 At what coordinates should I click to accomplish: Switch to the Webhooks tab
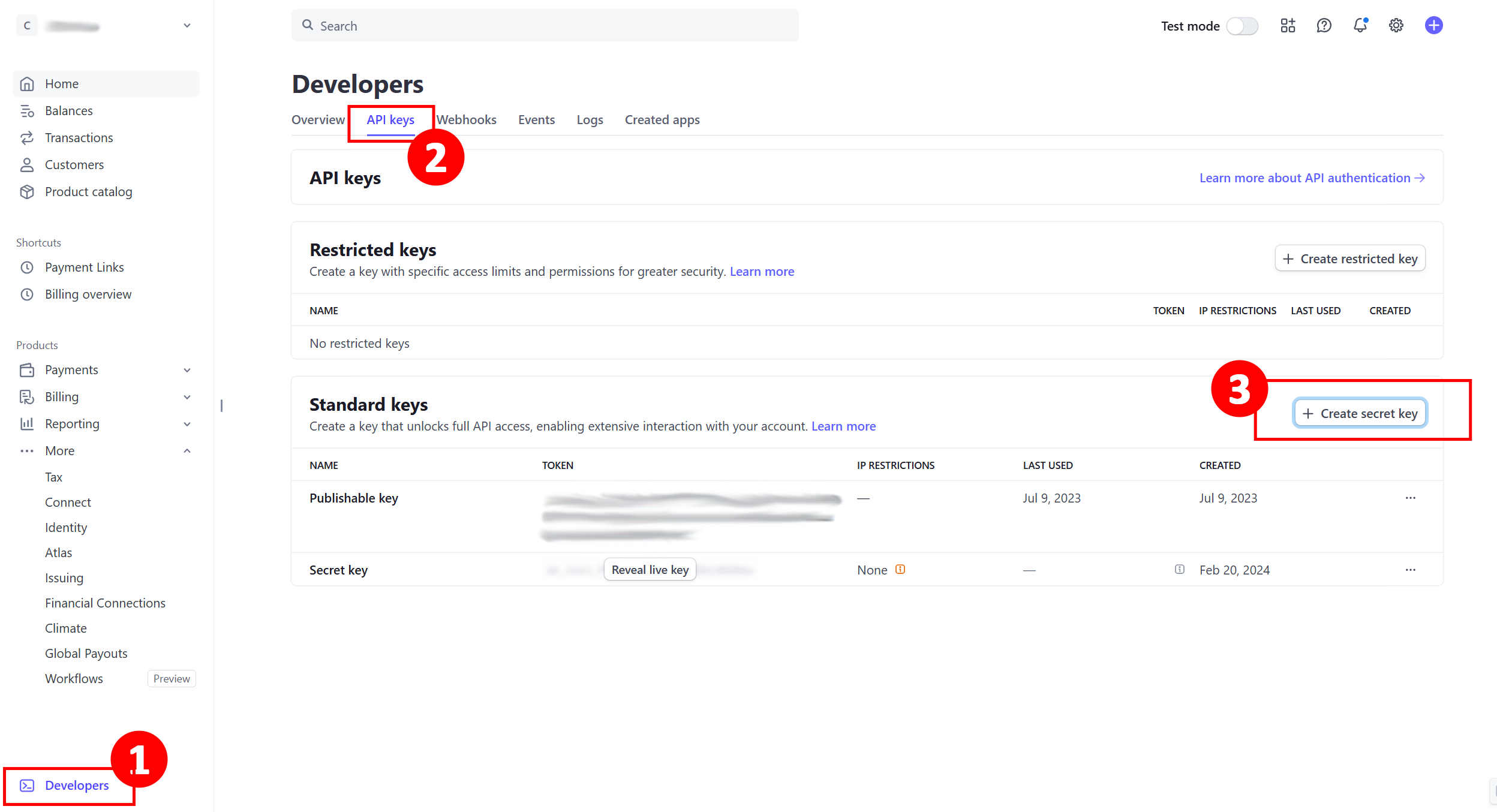[467, 120]
